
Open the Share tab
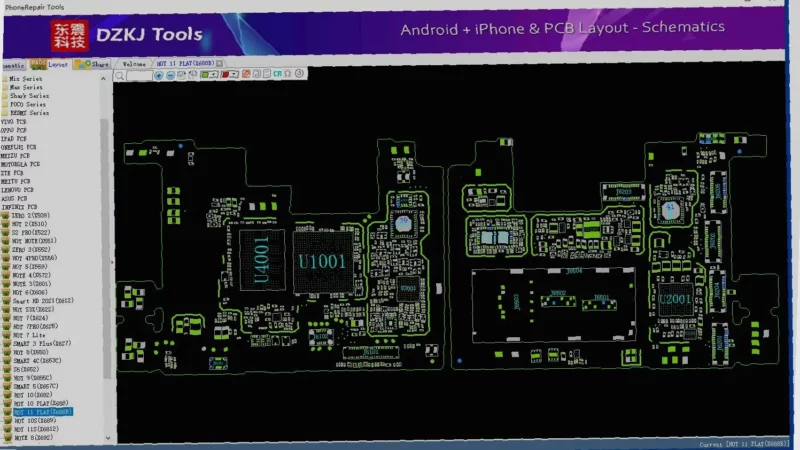point(92,64)
